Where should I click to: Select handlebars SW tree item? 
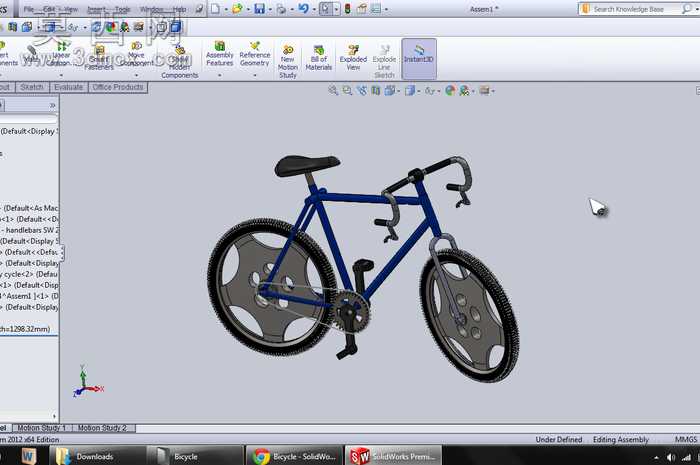29,230
